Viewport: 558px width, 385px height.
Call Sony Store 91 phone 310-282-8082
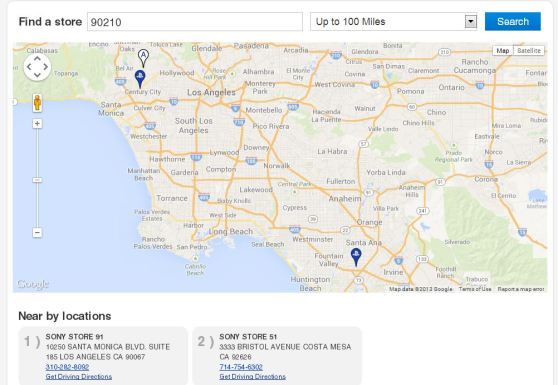(67, 367)
